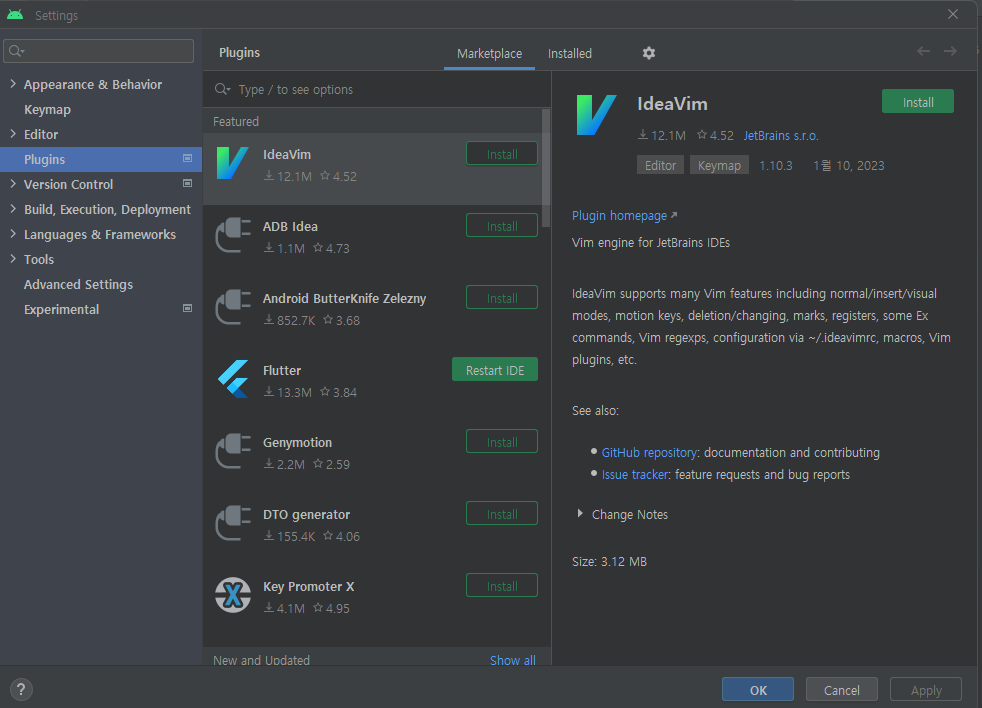982x708 pixels.
Task: Click the Apply button
Action: [926, 690]
